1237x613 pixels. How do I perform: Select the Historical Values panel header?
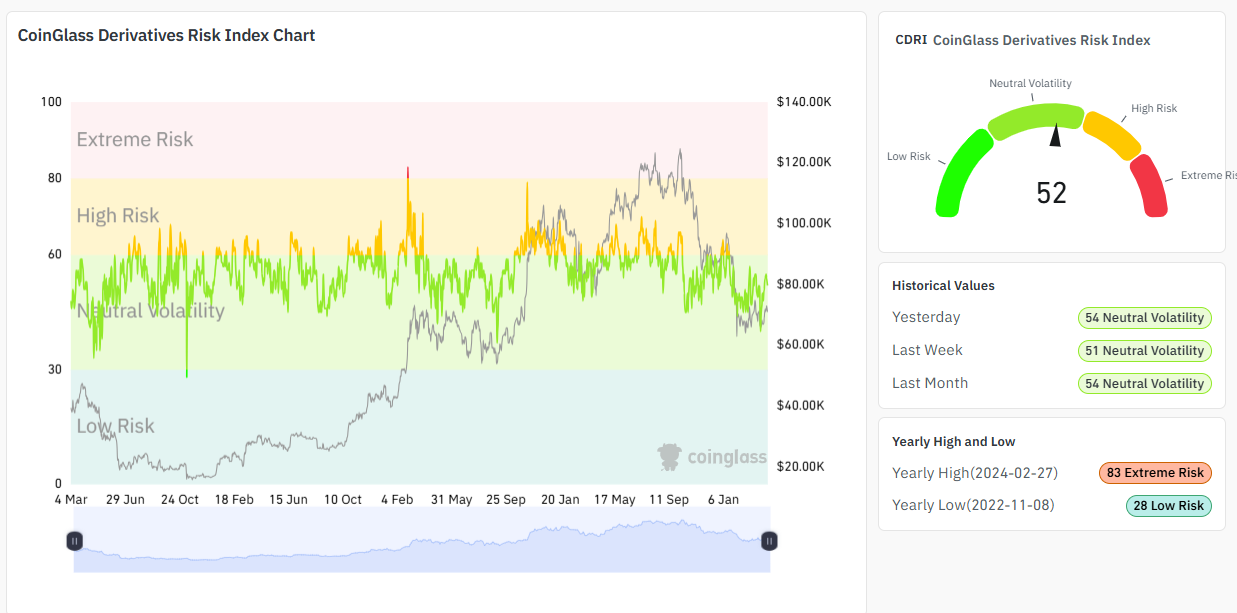tap(943, 285)
